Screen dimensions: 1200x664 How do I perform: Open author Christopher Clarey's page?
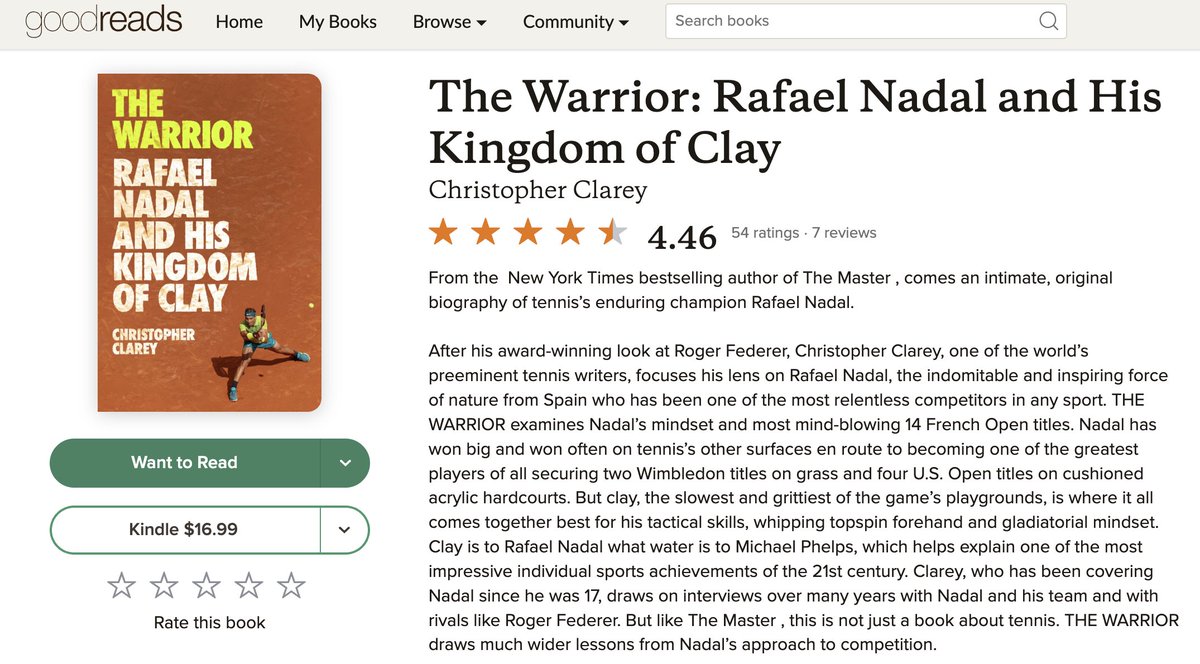pyautogui.click(x=538, y=189)
